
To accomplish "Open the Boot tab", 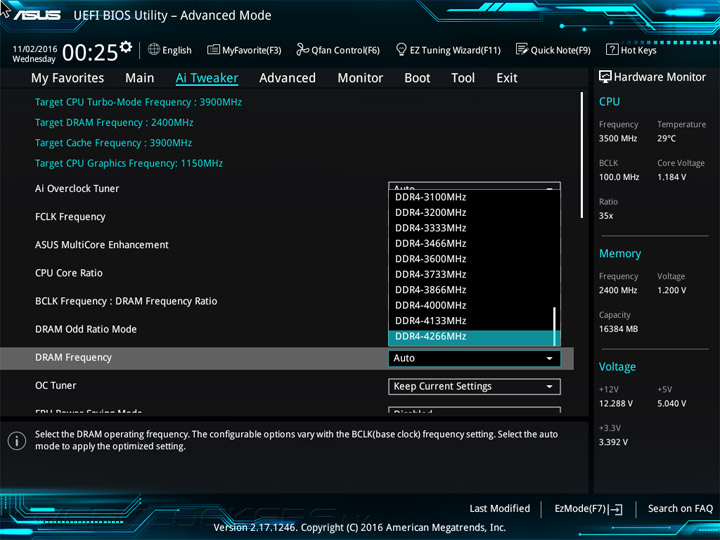I will 417,78.
